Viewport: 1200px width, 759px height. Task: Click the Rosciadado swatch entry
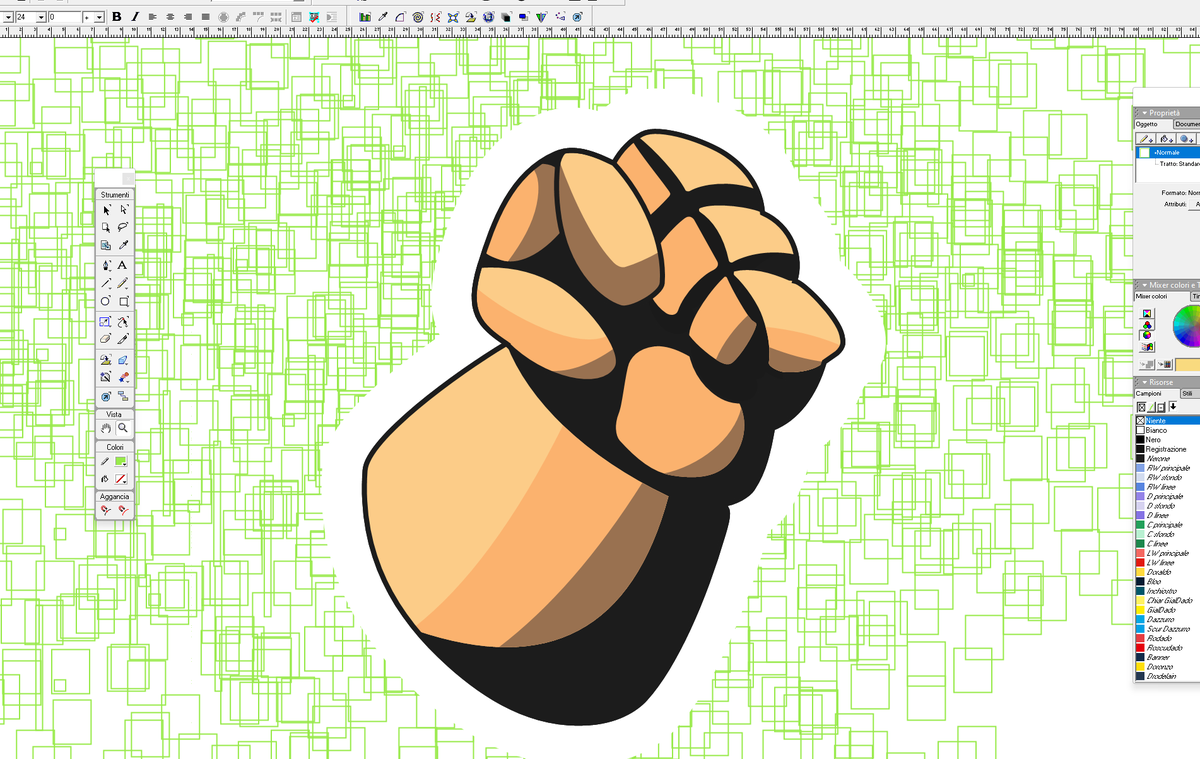click(x=1167, y=647)
